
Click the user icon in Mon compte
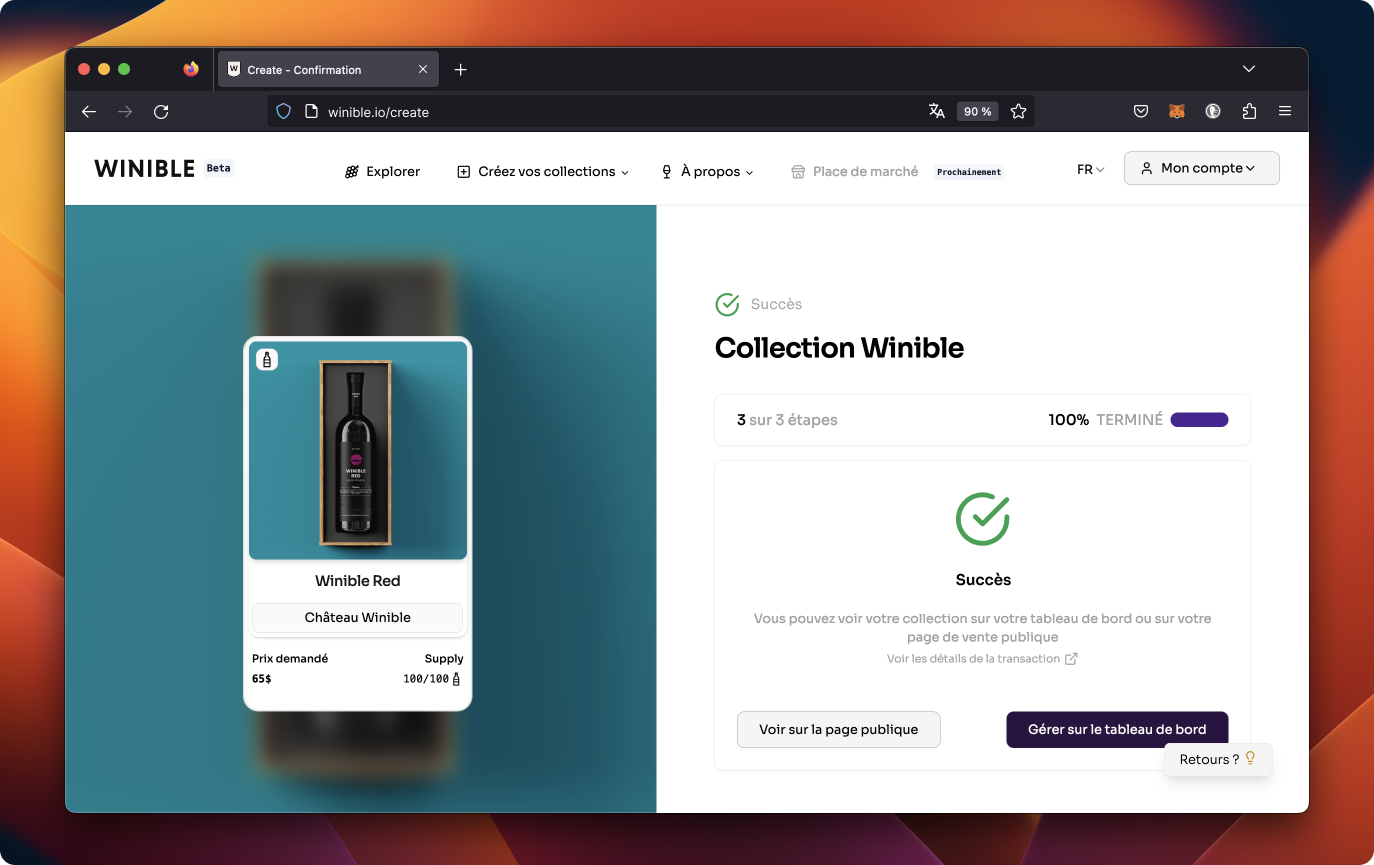(x=1147, y=168)
